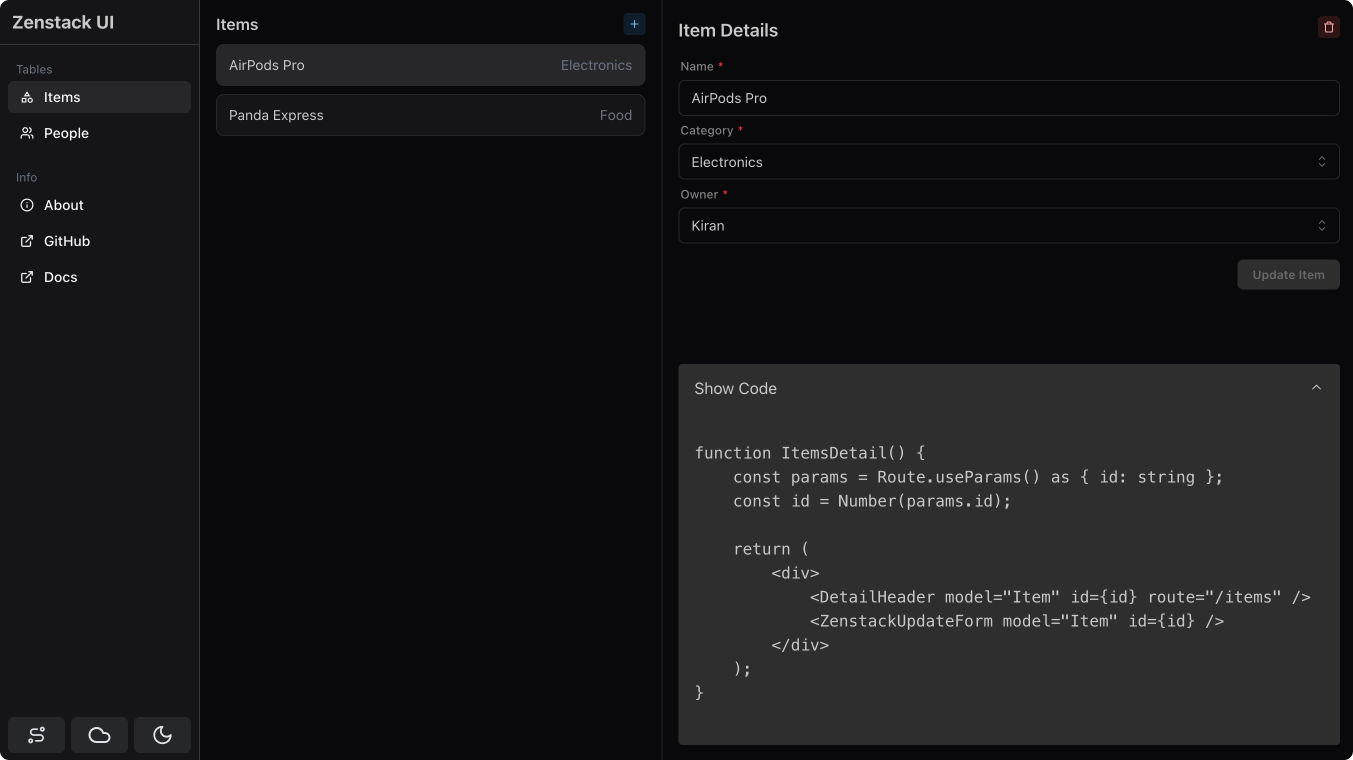Click the red trash delete icon
Viewport: 1353px width, 760px height.
tap(1328, 27)
